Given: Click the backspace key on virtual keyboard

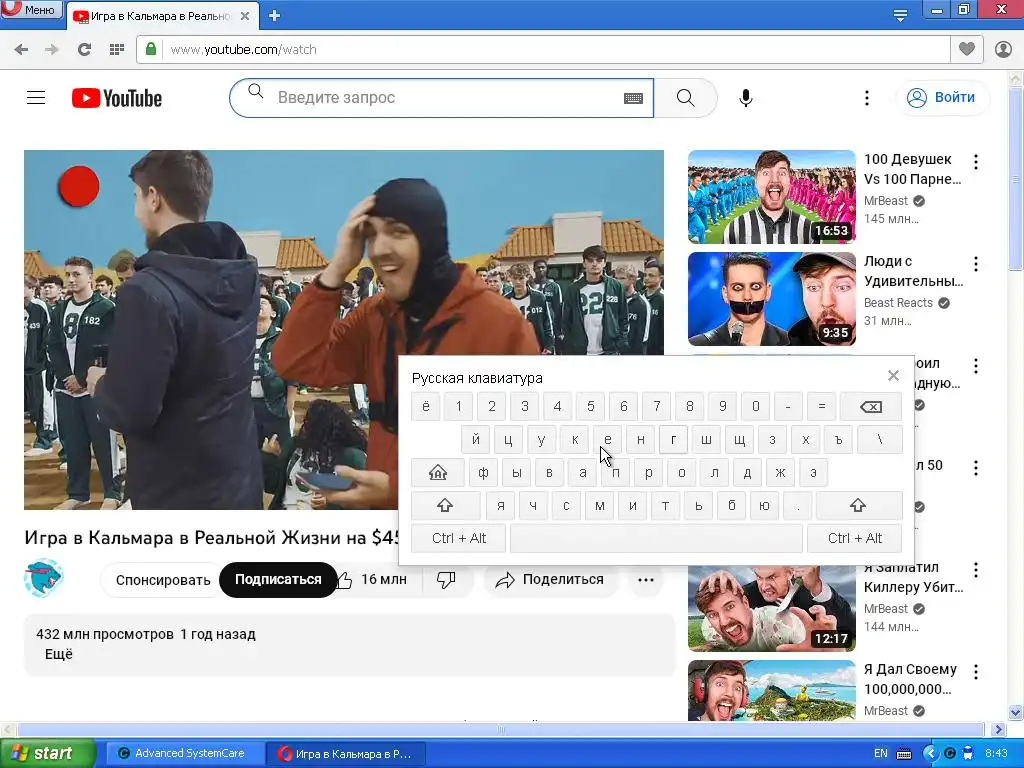Looking at the screenshot, I should [871, 407].
